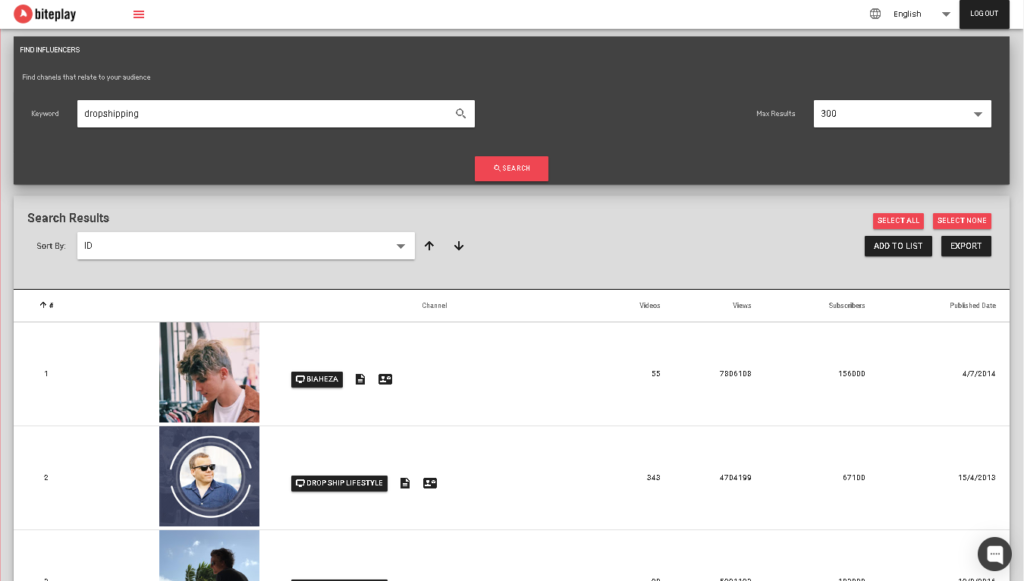Click views value 4704199
1024x581 pixels.
tap(735, 478)
